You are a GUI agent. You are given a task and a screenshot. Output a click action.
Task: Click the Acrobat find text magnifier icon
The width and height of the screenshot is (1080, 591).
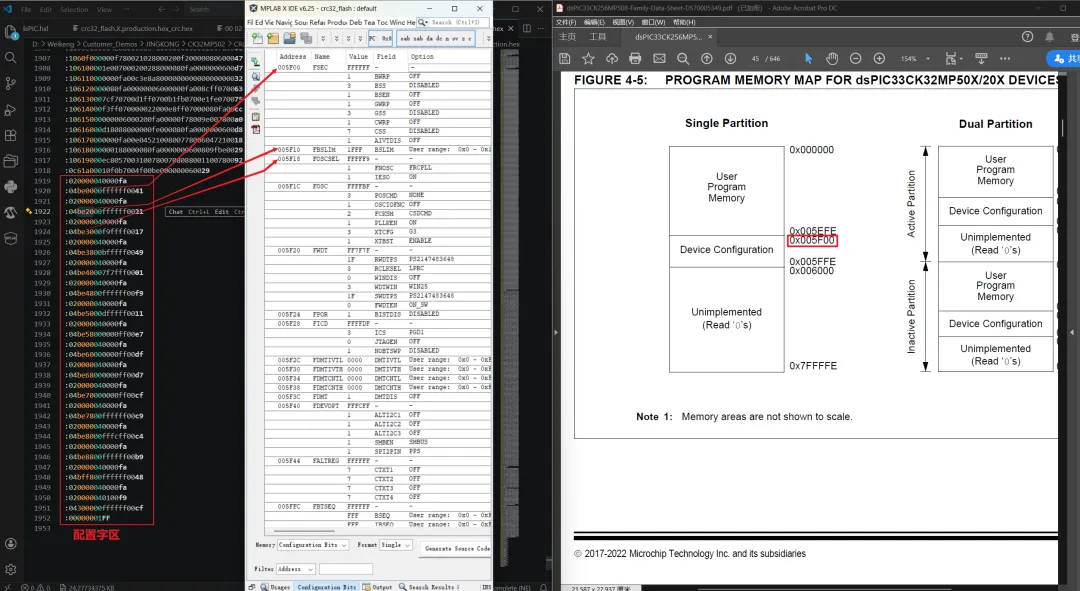683,59
